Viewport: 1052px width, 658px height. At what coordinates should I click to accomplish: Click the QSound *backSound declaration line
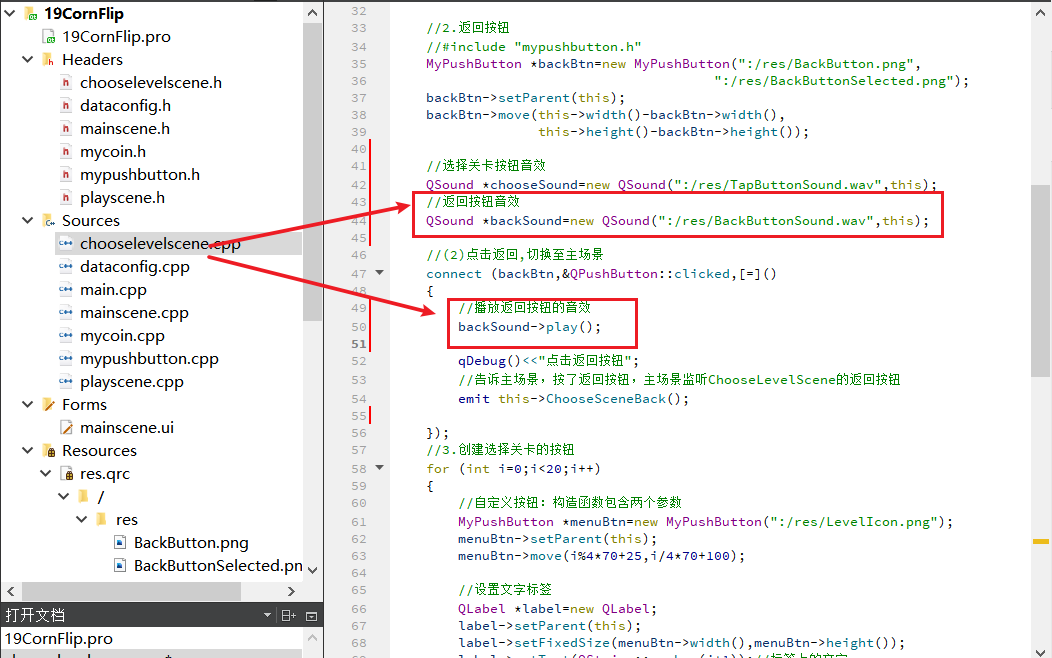[677, 221]
